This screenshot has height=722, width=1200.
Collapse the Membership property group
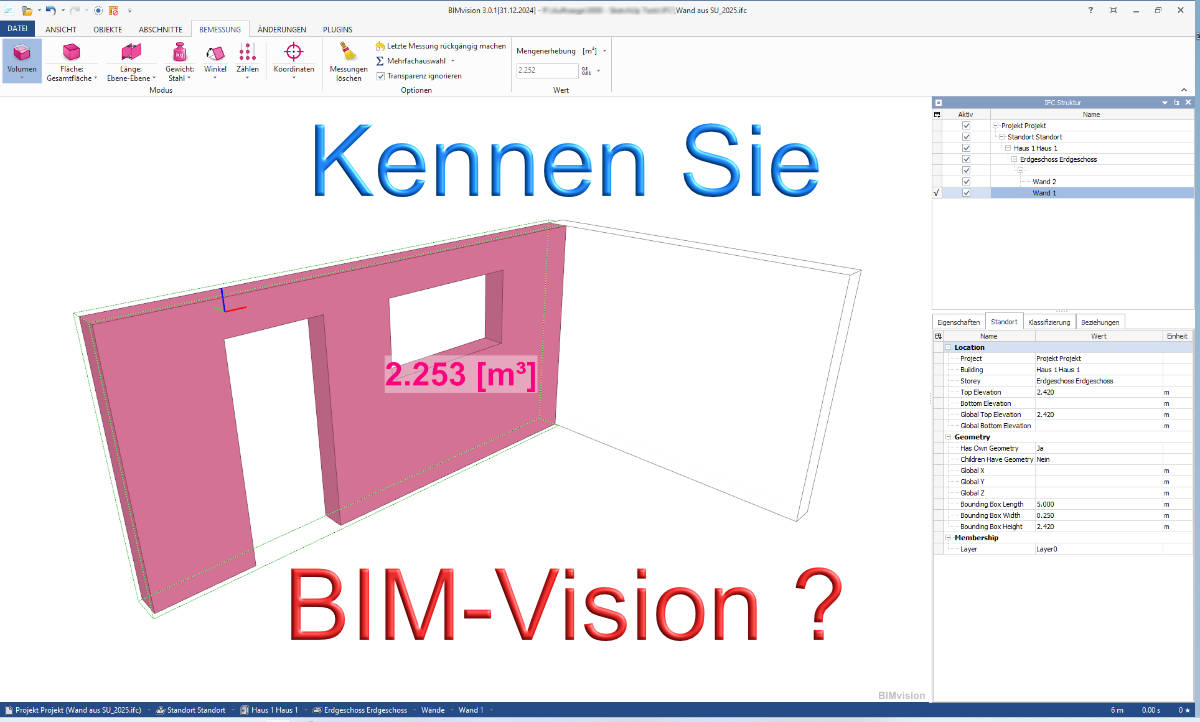(x=948, y=537)
